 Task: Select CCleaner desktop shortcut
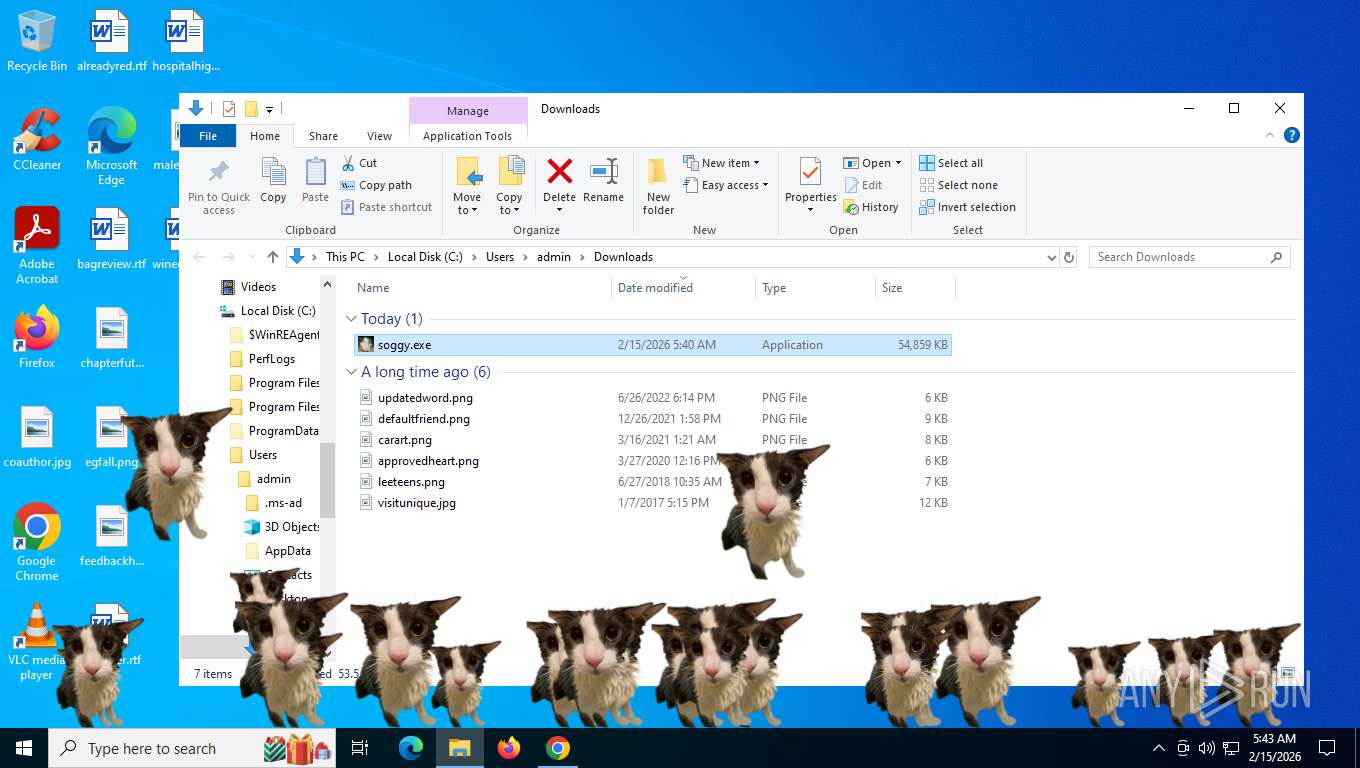click(x=37, y=140)
